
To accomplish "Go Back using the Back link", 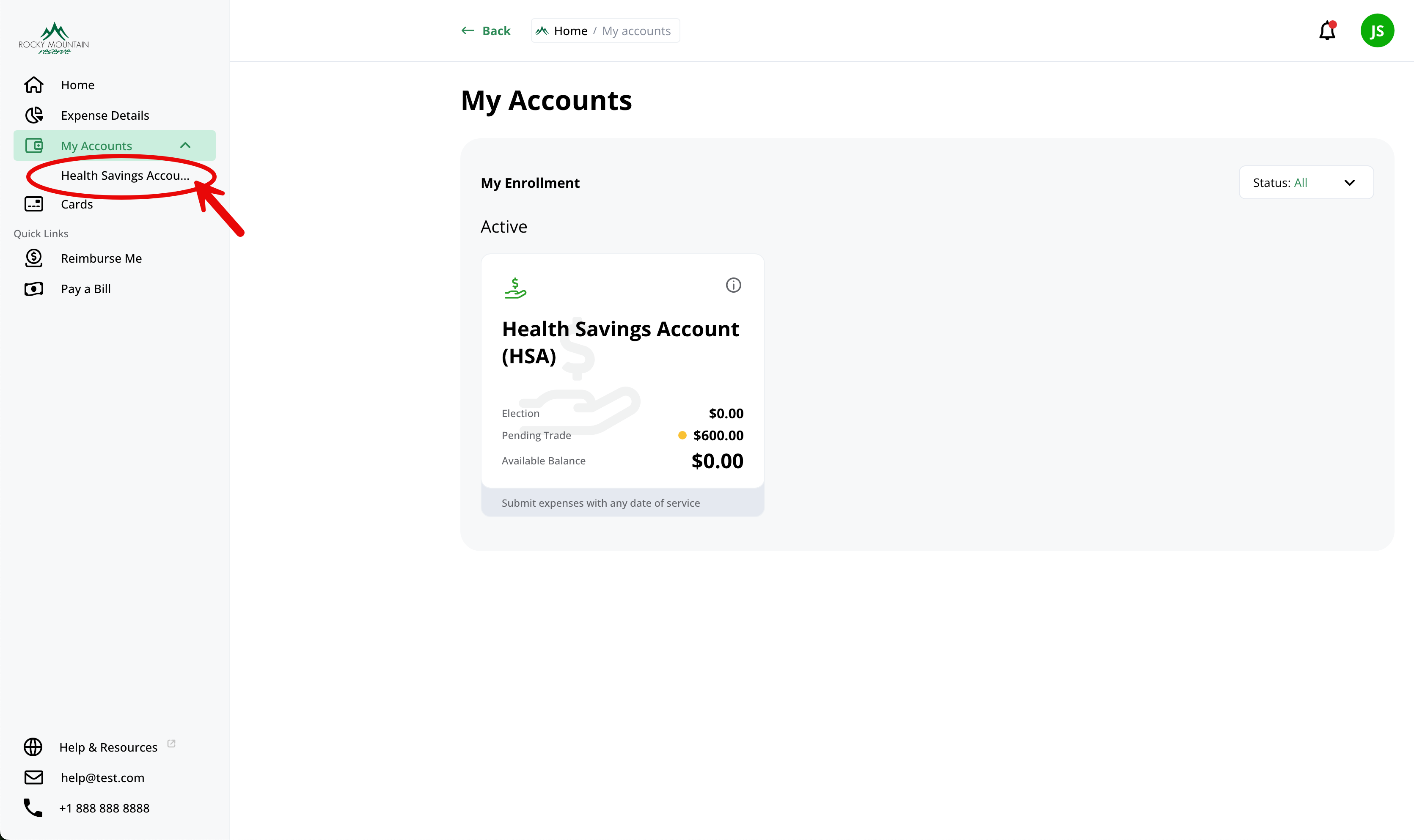I will pos(486,31).
